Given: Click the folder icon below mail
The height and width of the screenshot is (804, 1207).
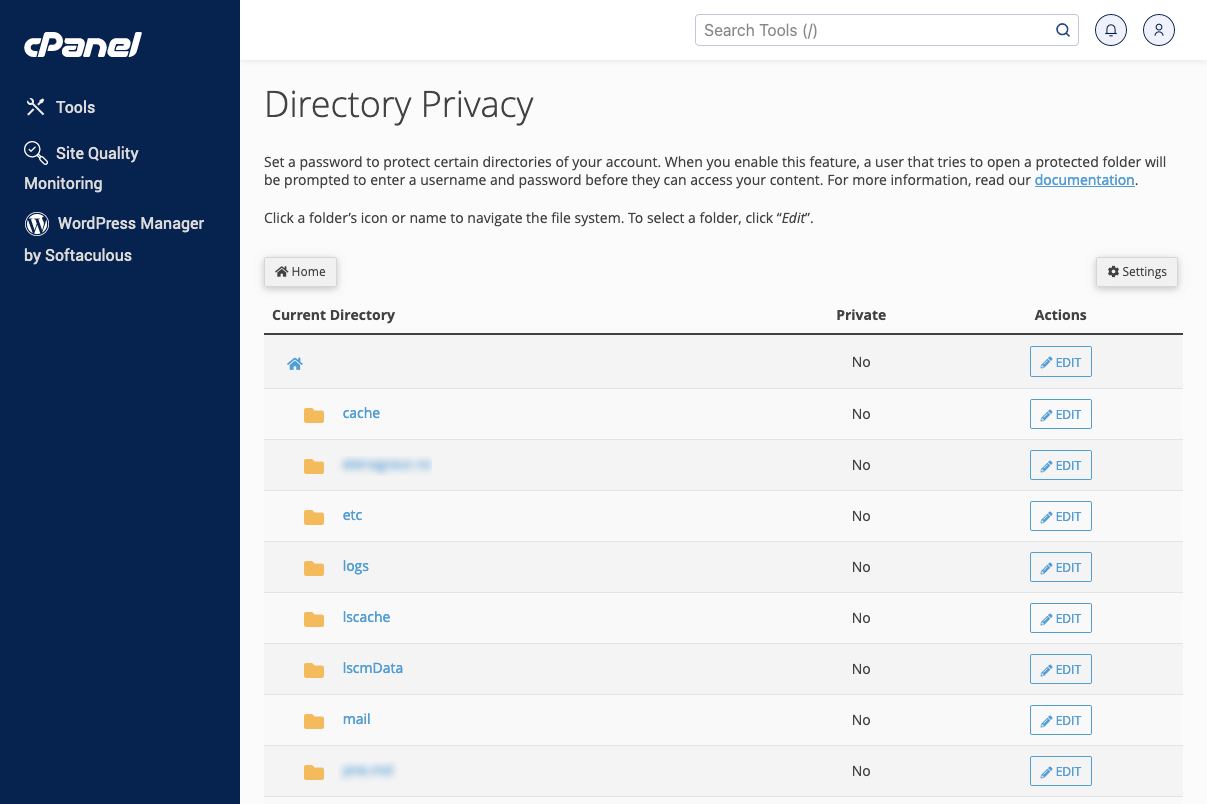Looking at the screenshot, I should pos(314,772).
